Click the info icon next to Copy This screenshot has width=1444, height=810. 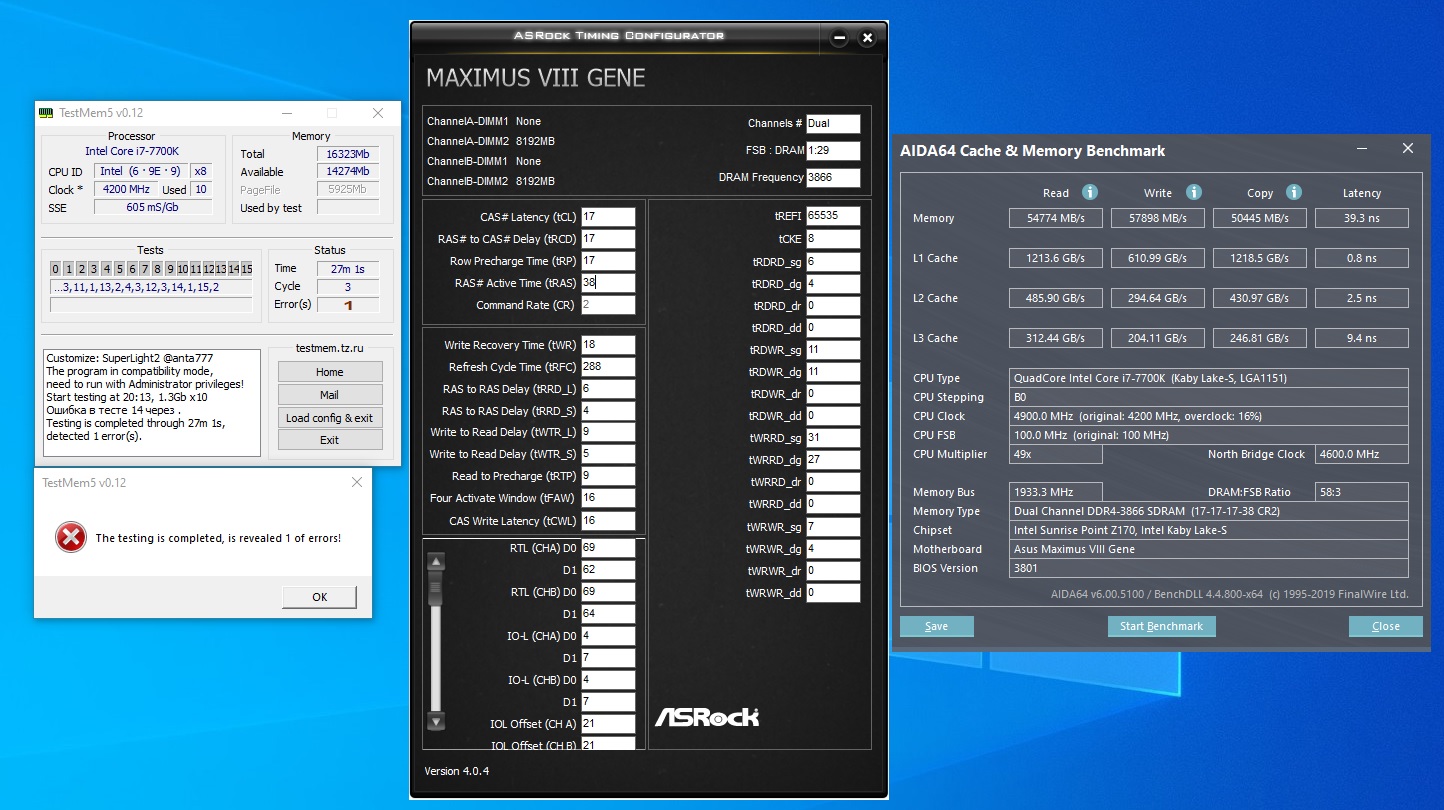(x=1294, y=192)
